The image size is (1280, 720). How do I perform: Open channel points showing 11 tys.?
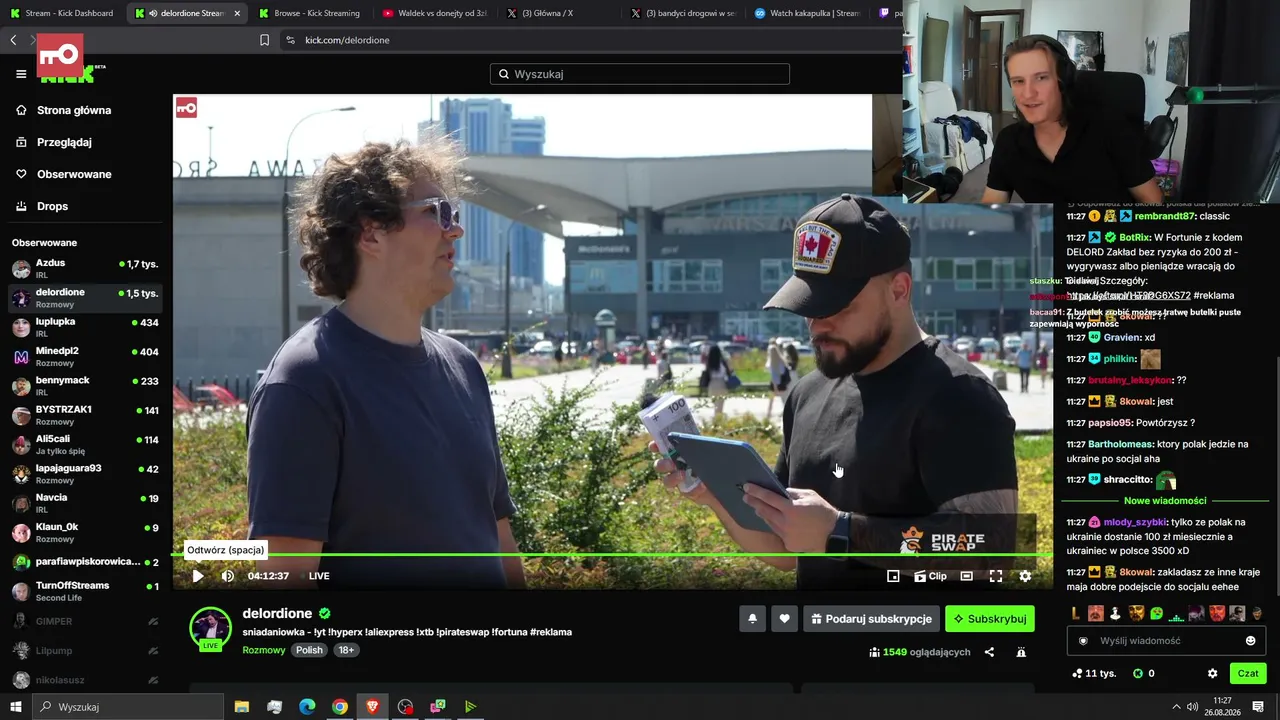point(1094,674)
